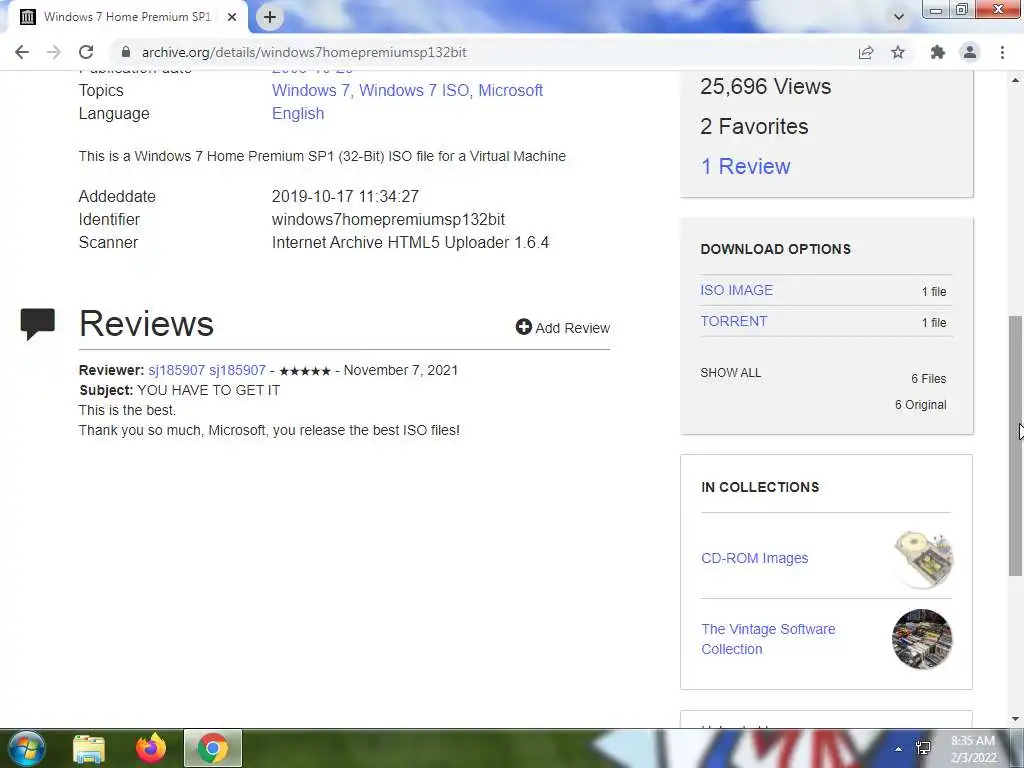Screen dimensions: 1024x768
Task: Launch Firefox from the taskbar
Action: click(151, 748)
